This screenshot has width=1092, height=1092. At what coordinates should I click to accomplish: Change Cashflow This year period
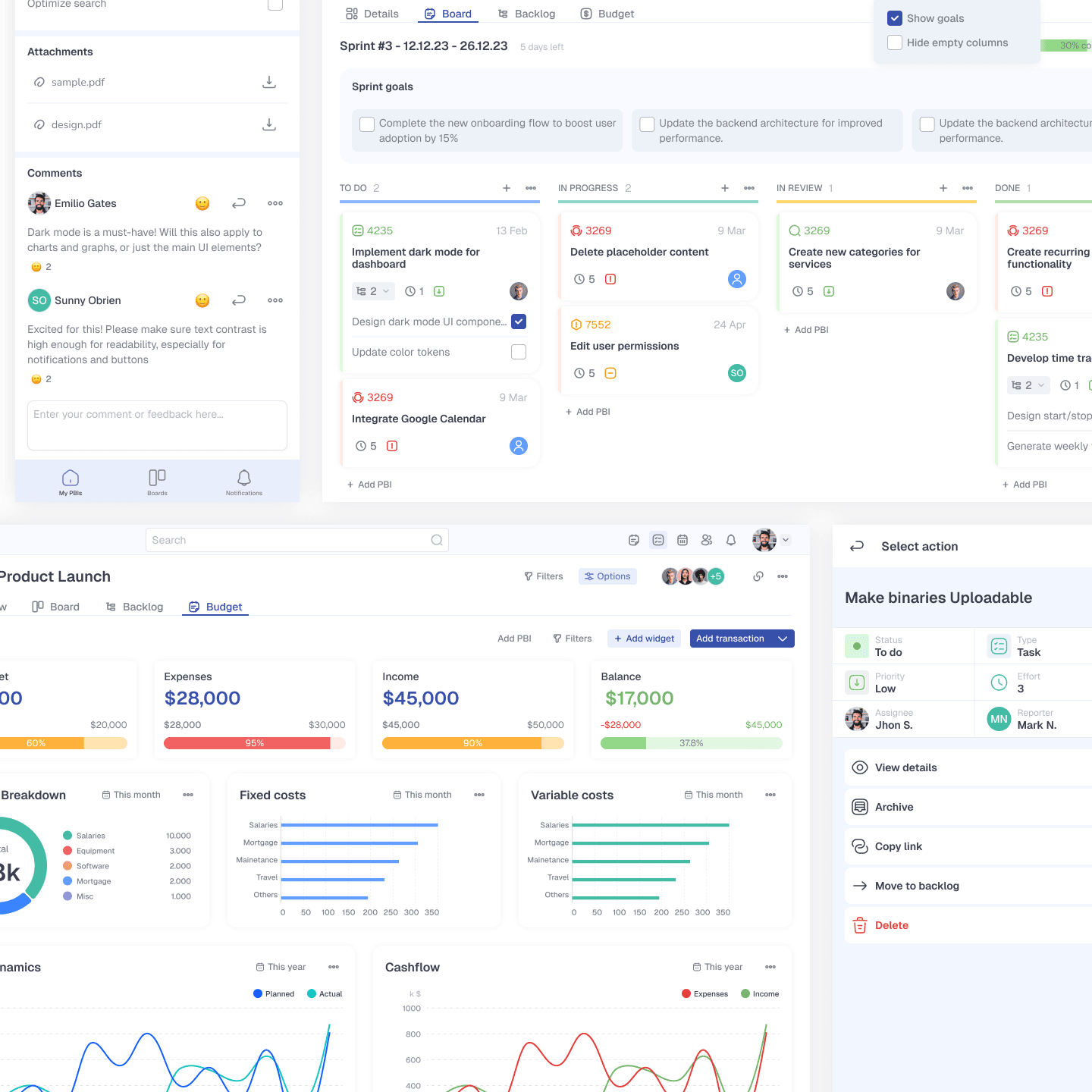pos(717,967)
